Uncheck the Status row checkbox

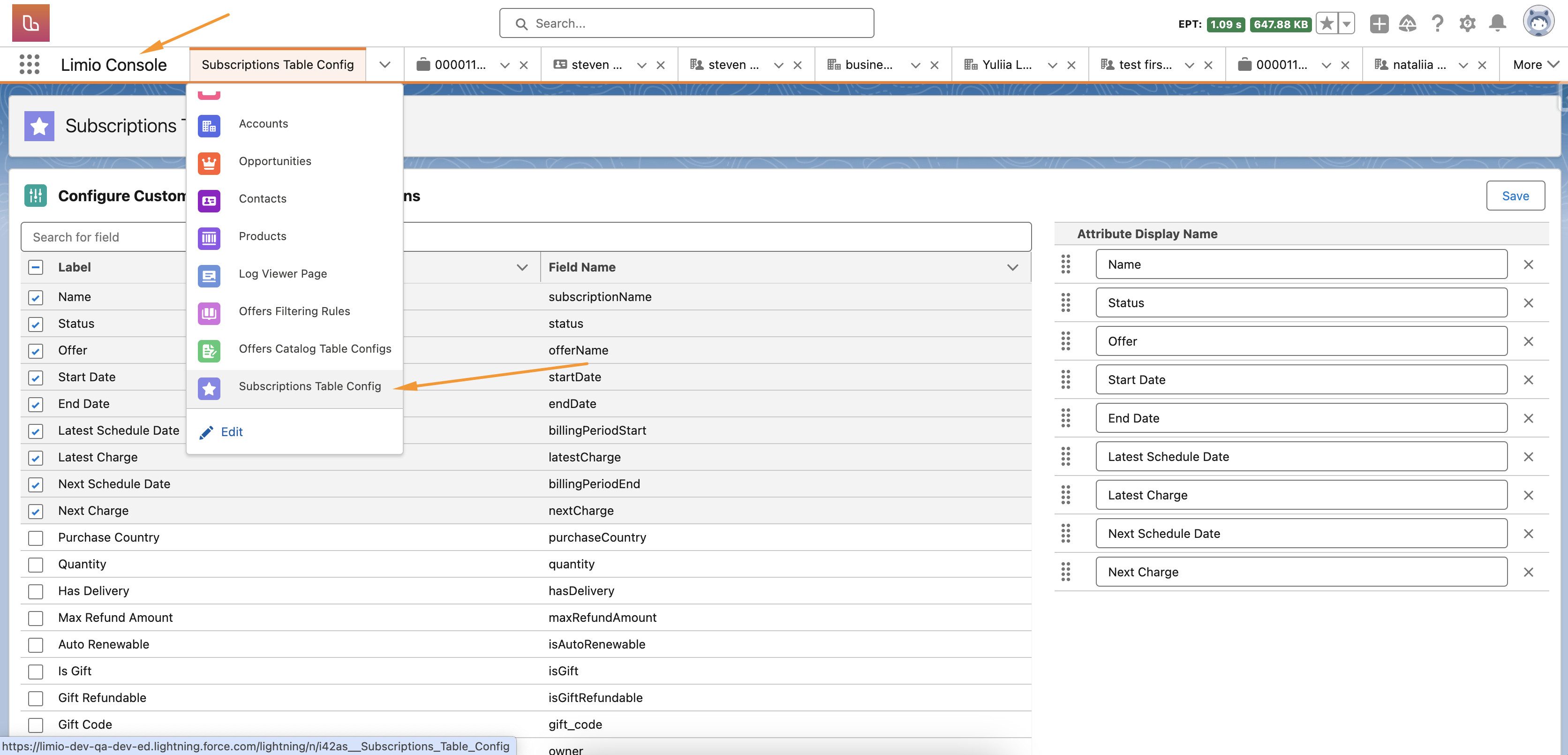[36, 324]
